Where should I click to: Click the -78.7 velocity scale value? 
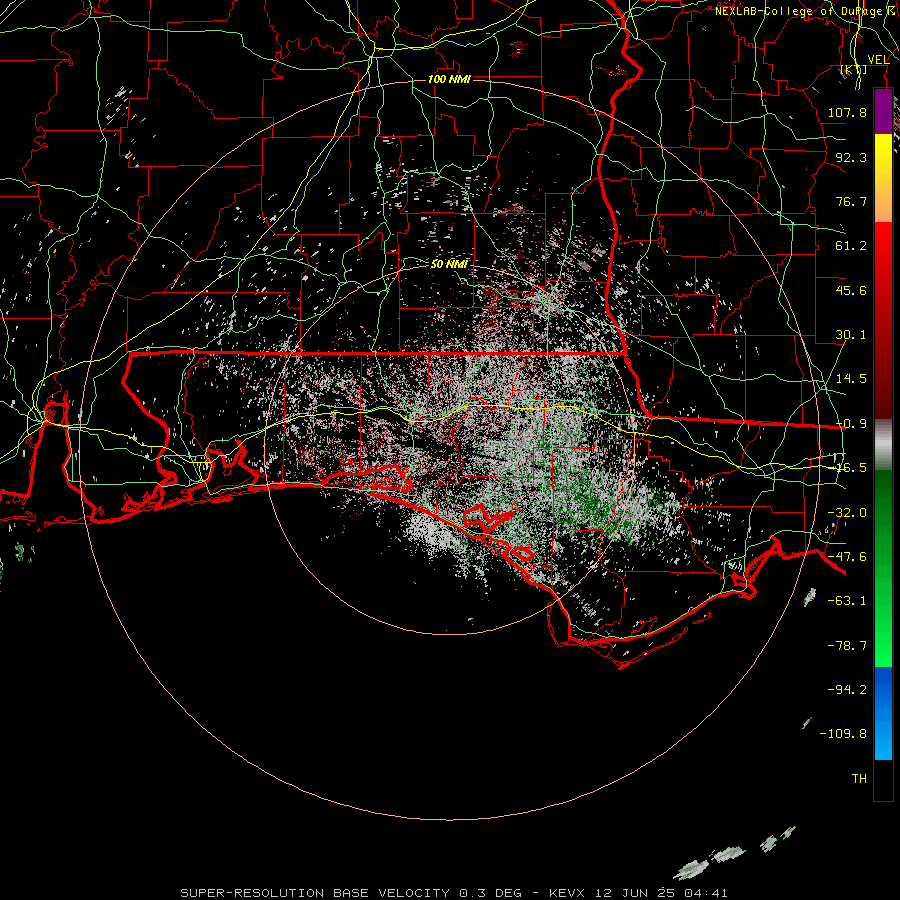(x=847, y=646)
